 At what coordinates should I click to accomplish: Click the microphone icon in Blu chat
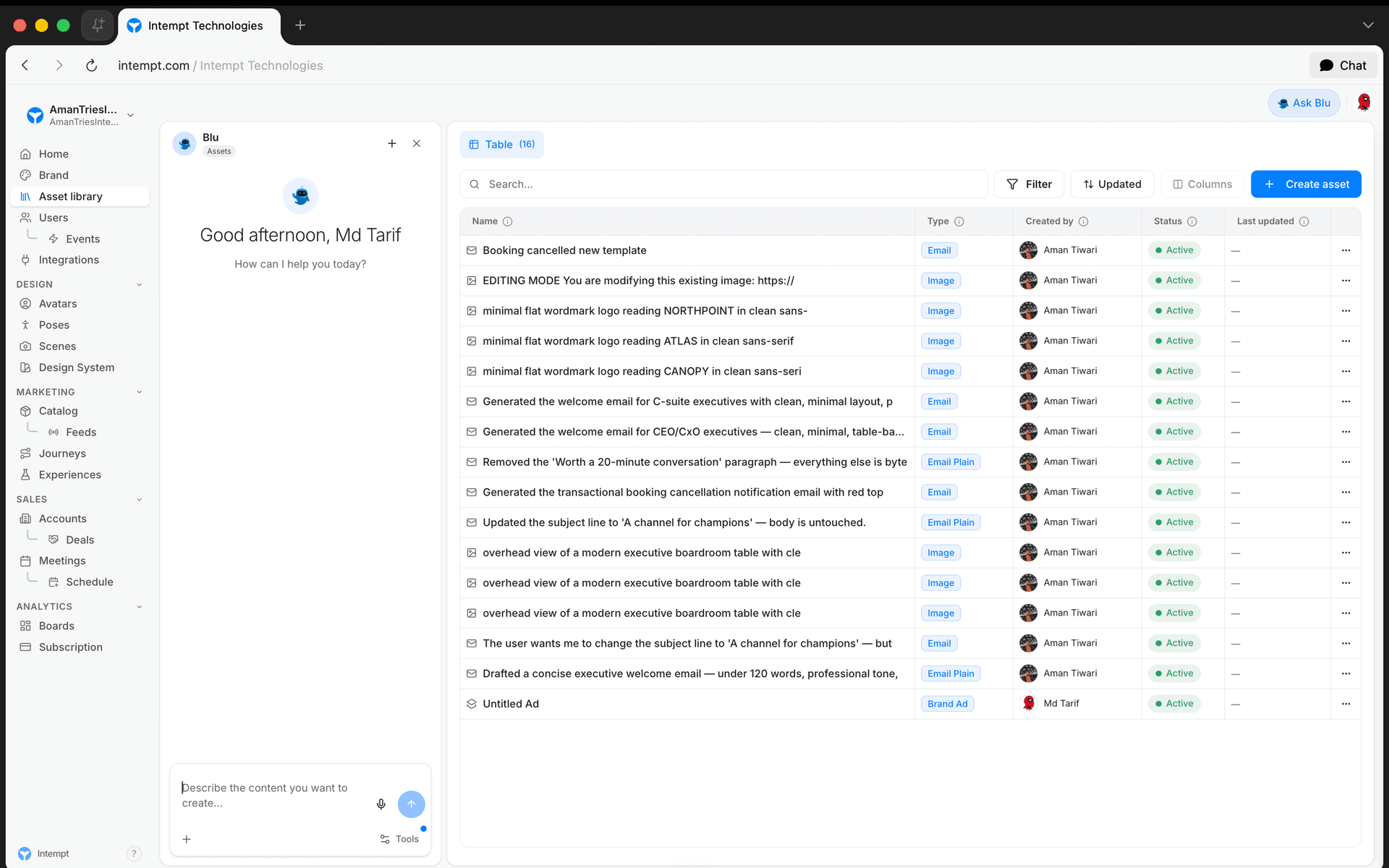[x=381, y=804]
